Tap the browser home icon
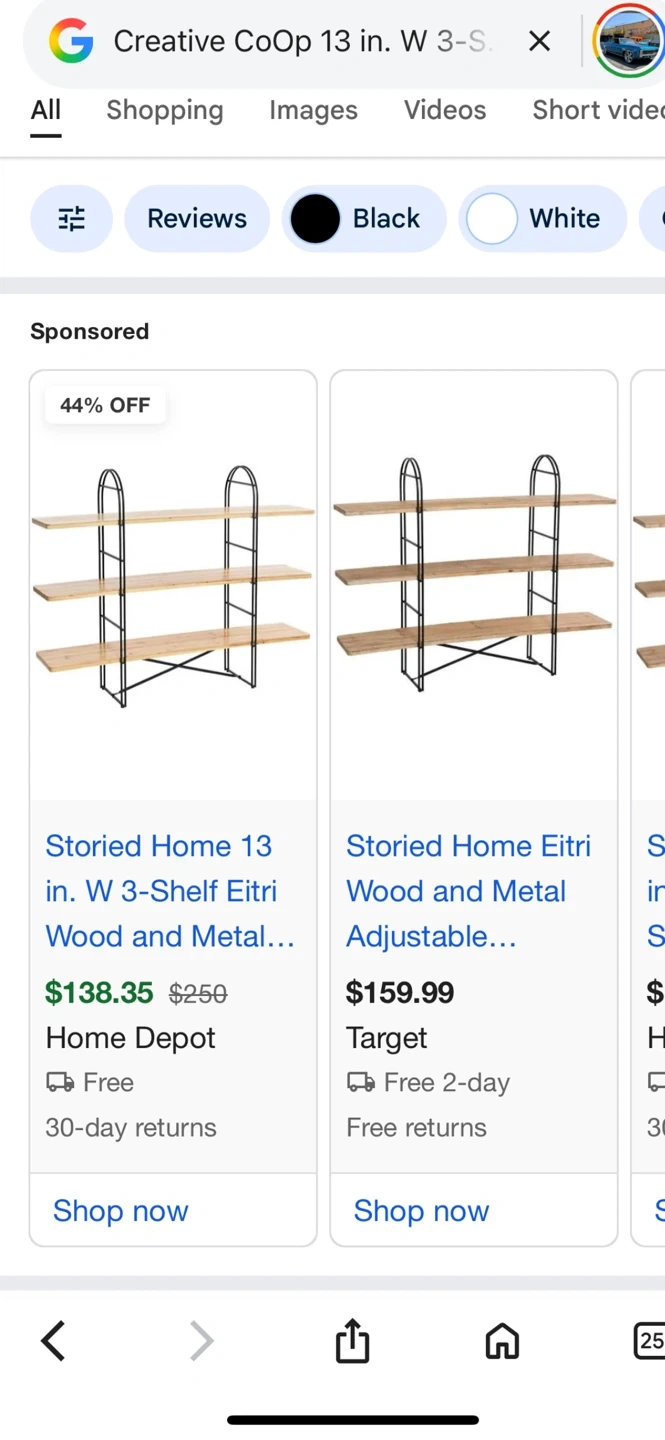The image size is (665, 1440). [x=502, y=1341]
